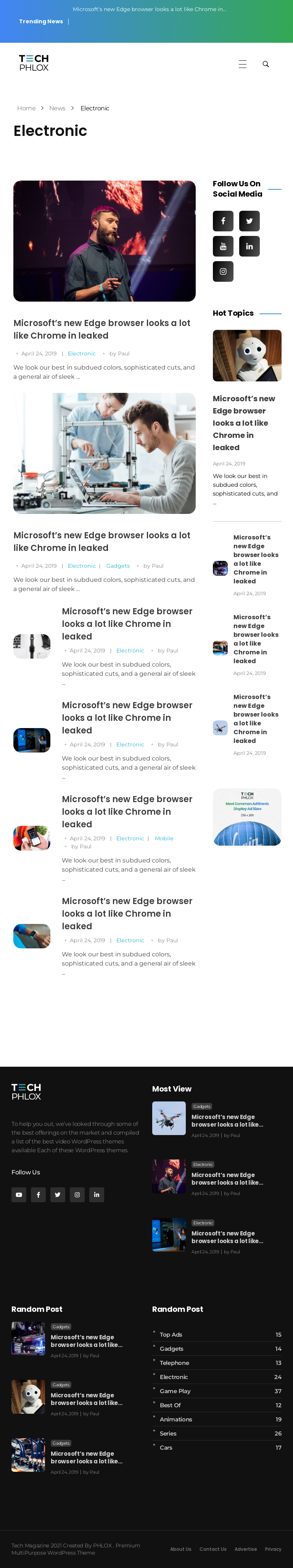This screenshot has height=1568, width=293.
Task: Open Facebook icon under Follow Us On Social Media
Action: click(223, 221)
